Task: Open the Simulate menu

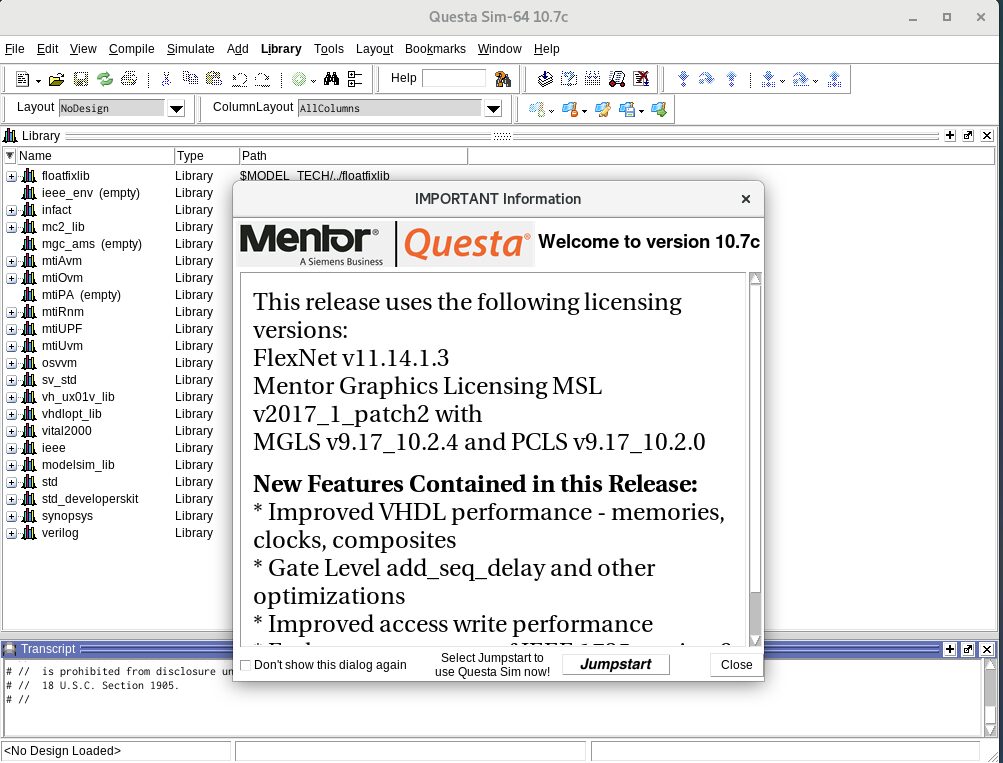Action: point(191,49)
